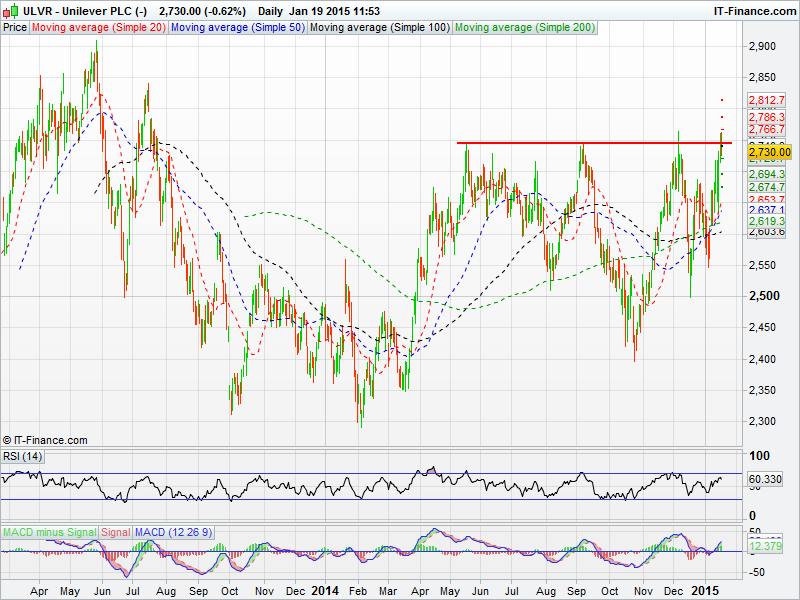This screenshot has height=600, width=800.
Task: Click the Price legend label
Action: pyautogui.click(x=15, y=27)
